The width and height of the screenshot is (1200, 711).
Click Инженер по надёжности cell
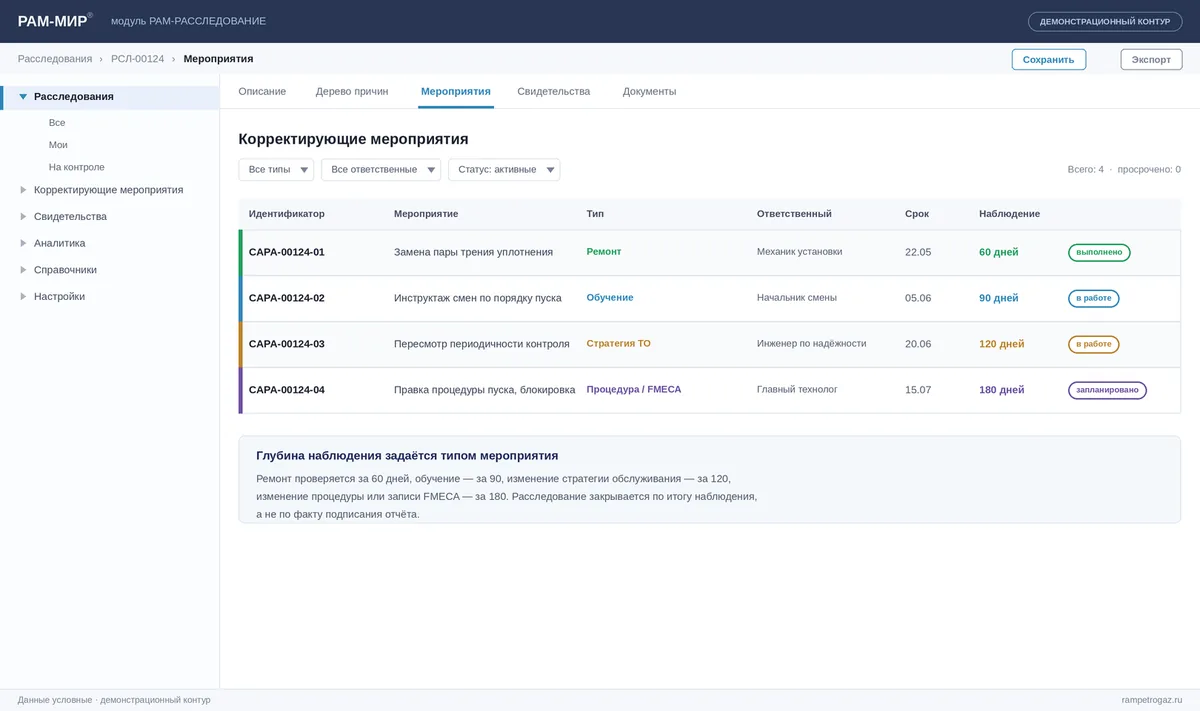812,344
